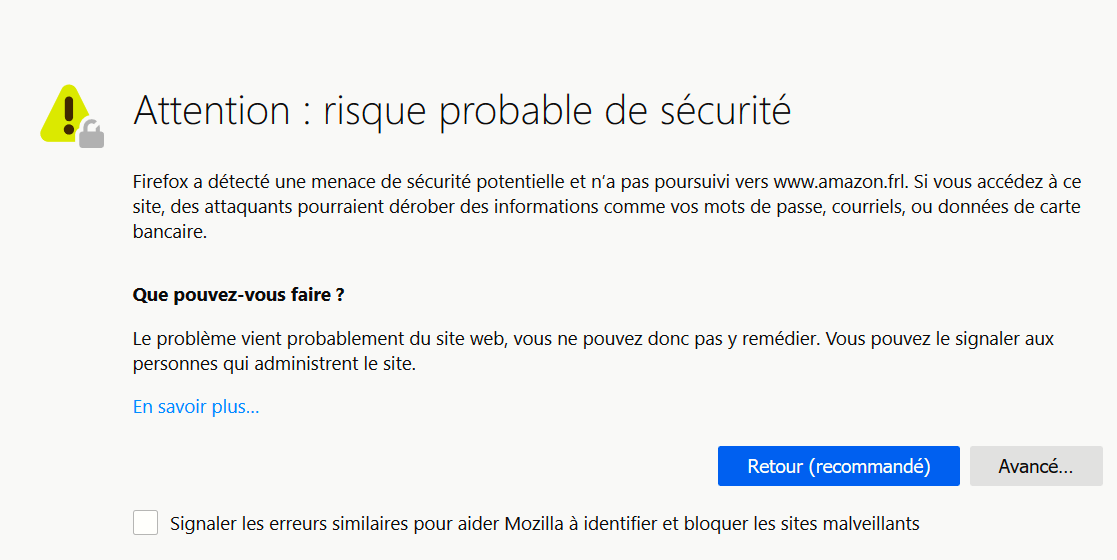1117x560 pixels.
Task: Click the www.amazon.frl address in the warning
Action: tap(839, 181)
